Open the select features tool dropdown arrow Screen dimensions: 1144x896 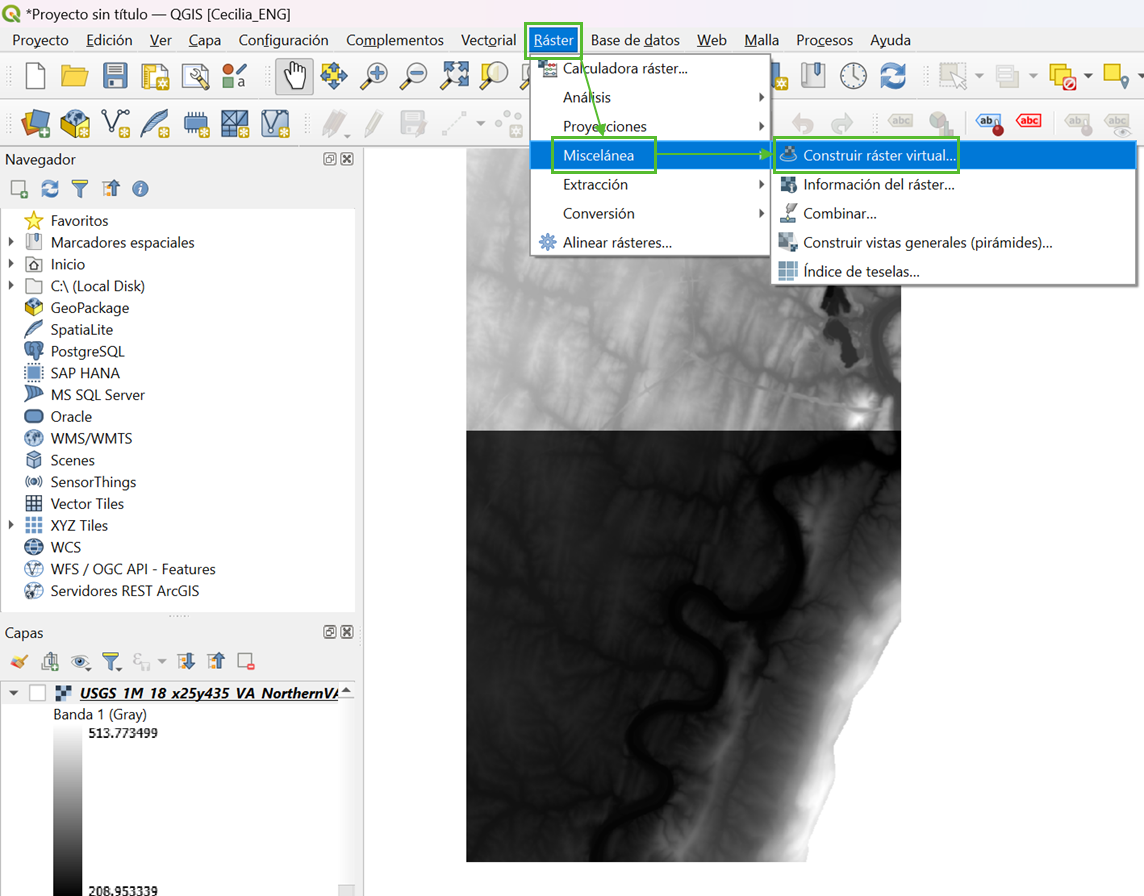click(x=979, y=76)
